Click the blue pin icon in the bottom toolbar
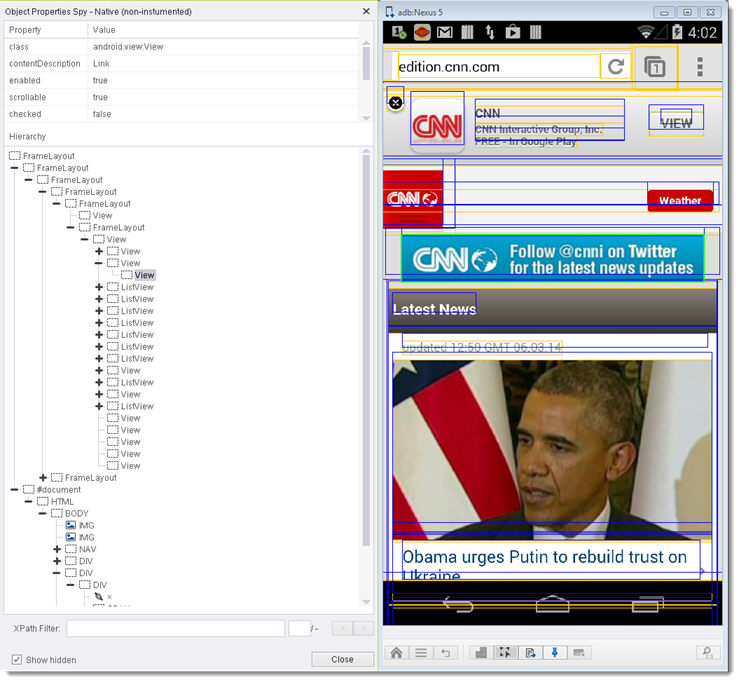Image resolution: width=739 pixels, height=682 pixels. tap(555, 653)
